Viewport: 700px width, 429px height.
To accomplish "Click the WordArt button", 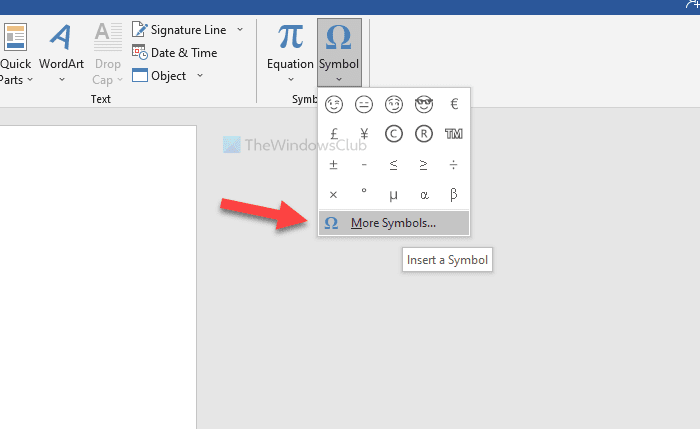I will click(62, 53).
